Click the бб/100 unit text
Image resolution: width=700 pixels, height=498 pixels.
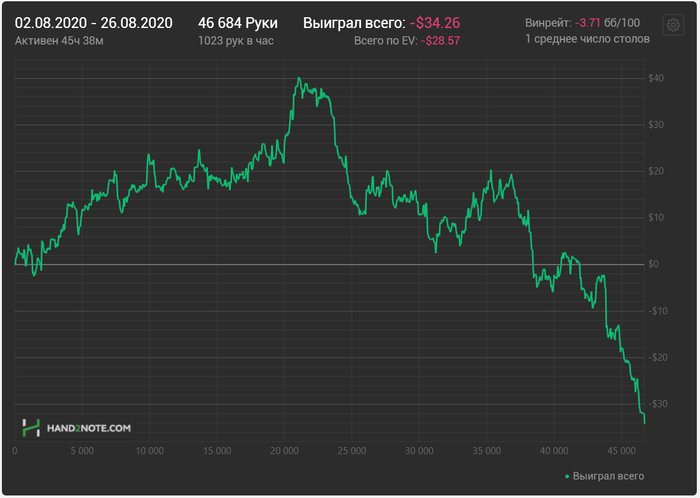622,23
